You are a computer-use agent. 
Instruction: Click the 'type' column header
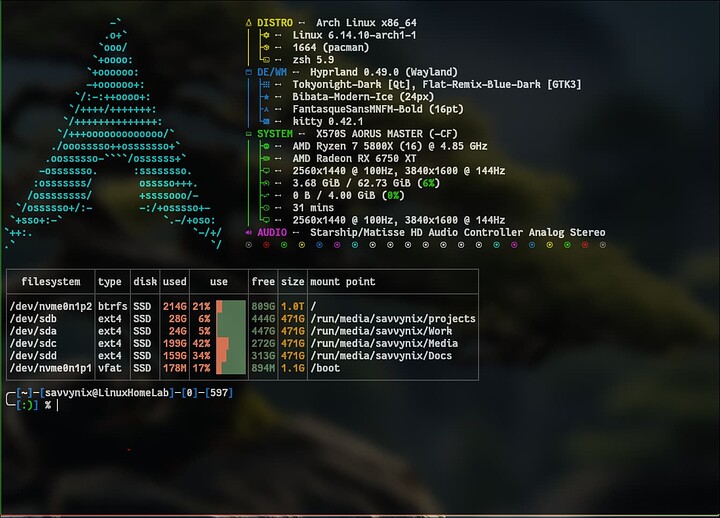point(110,282)
